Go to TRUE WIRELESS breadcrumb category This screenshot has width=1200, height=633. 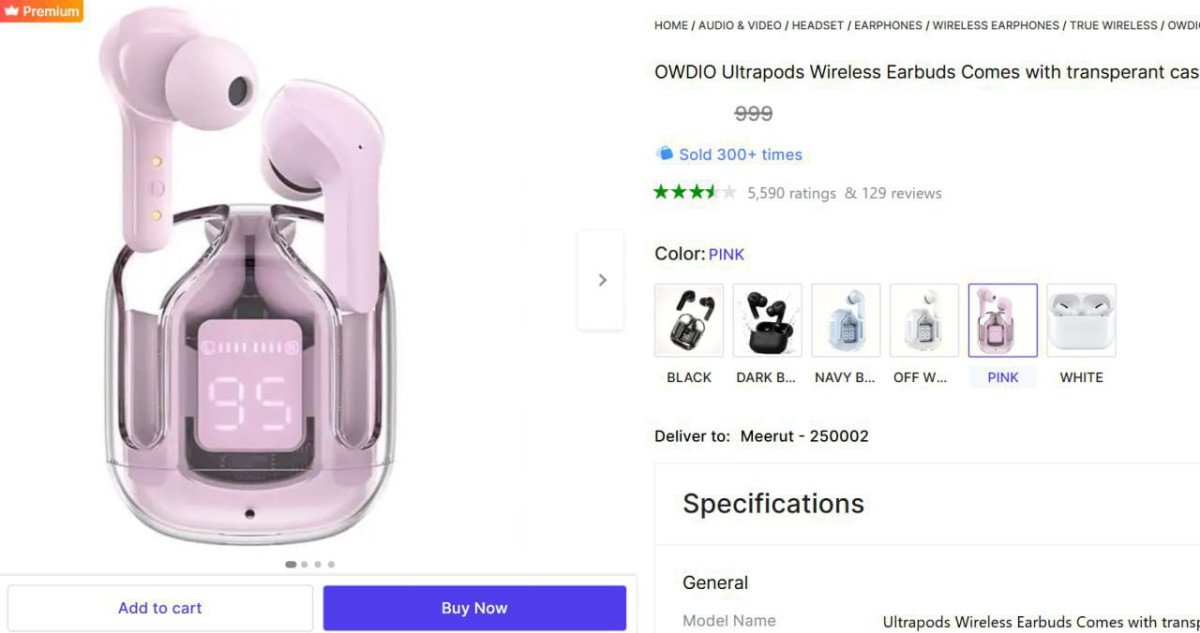pyautogui.click(x=1113, y=25)
